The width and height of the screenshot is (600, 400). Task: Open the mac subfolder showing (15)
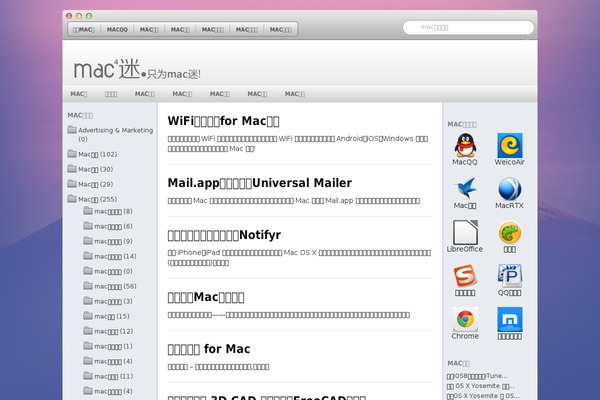106,316
